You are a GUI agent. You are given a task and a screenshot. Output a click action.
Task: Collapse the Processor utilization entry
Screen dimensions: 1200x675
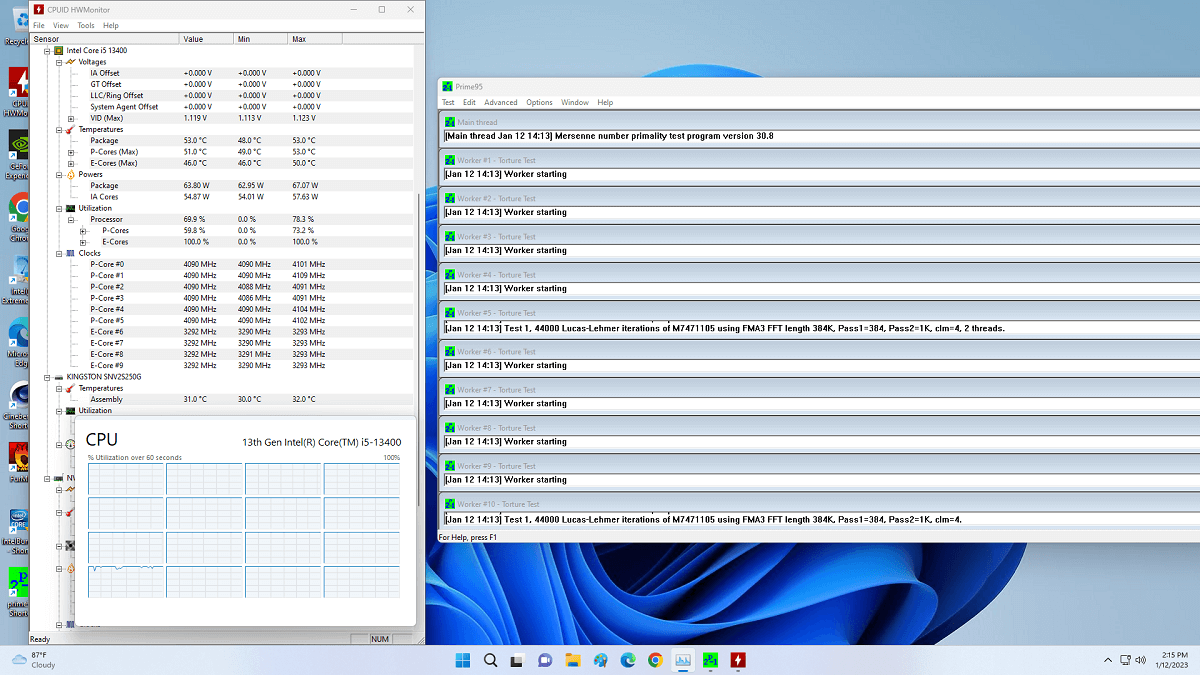coord(71,219)
